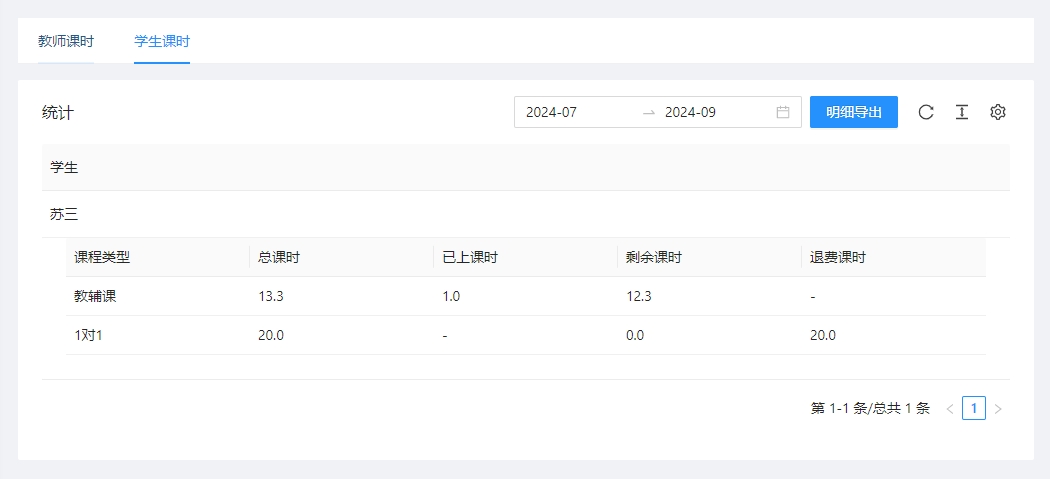
Task: Click the 总课时 column header
Action: click(x=279, y=257)
